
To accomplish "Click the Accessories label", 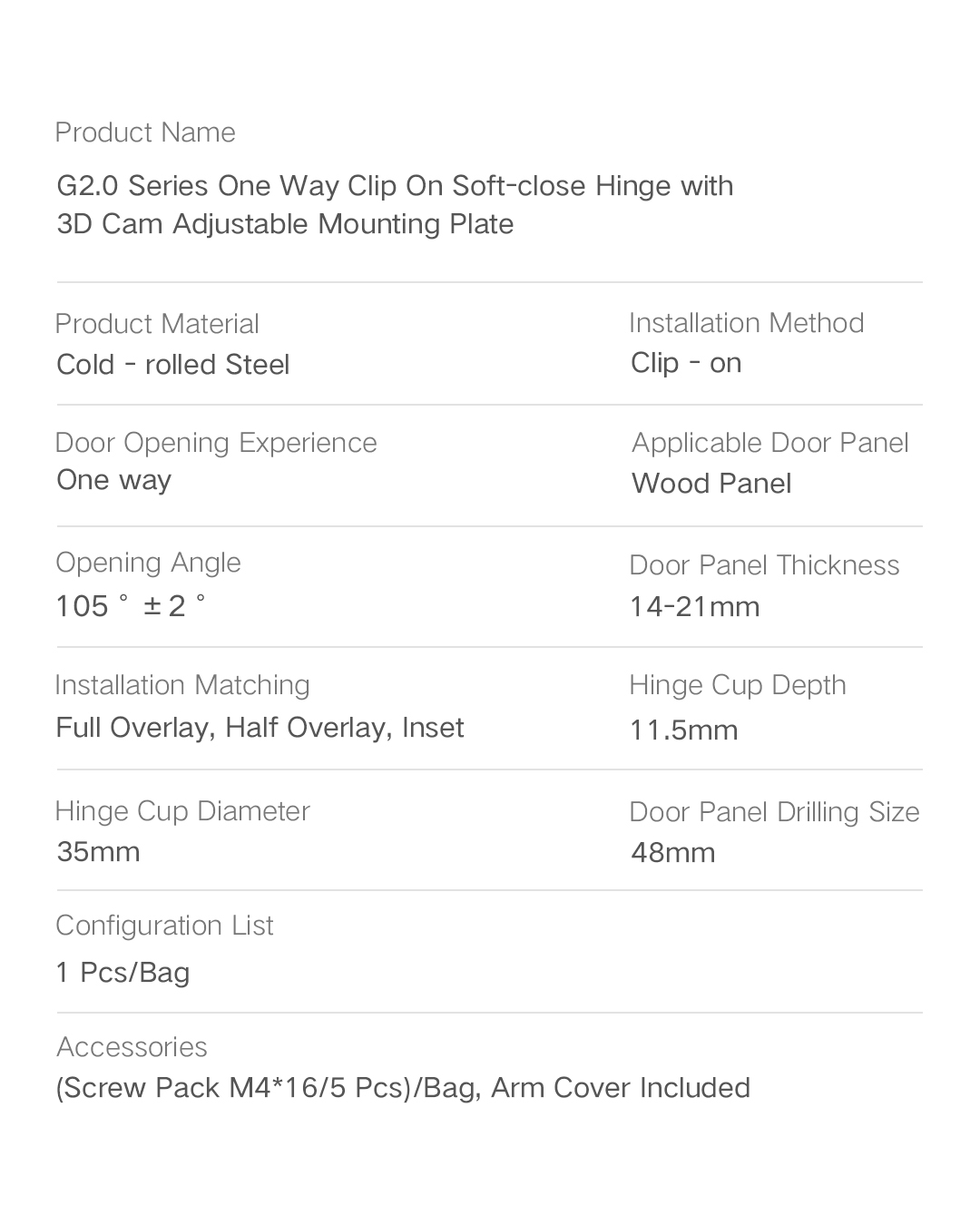I will click(x=132, y=1047).
